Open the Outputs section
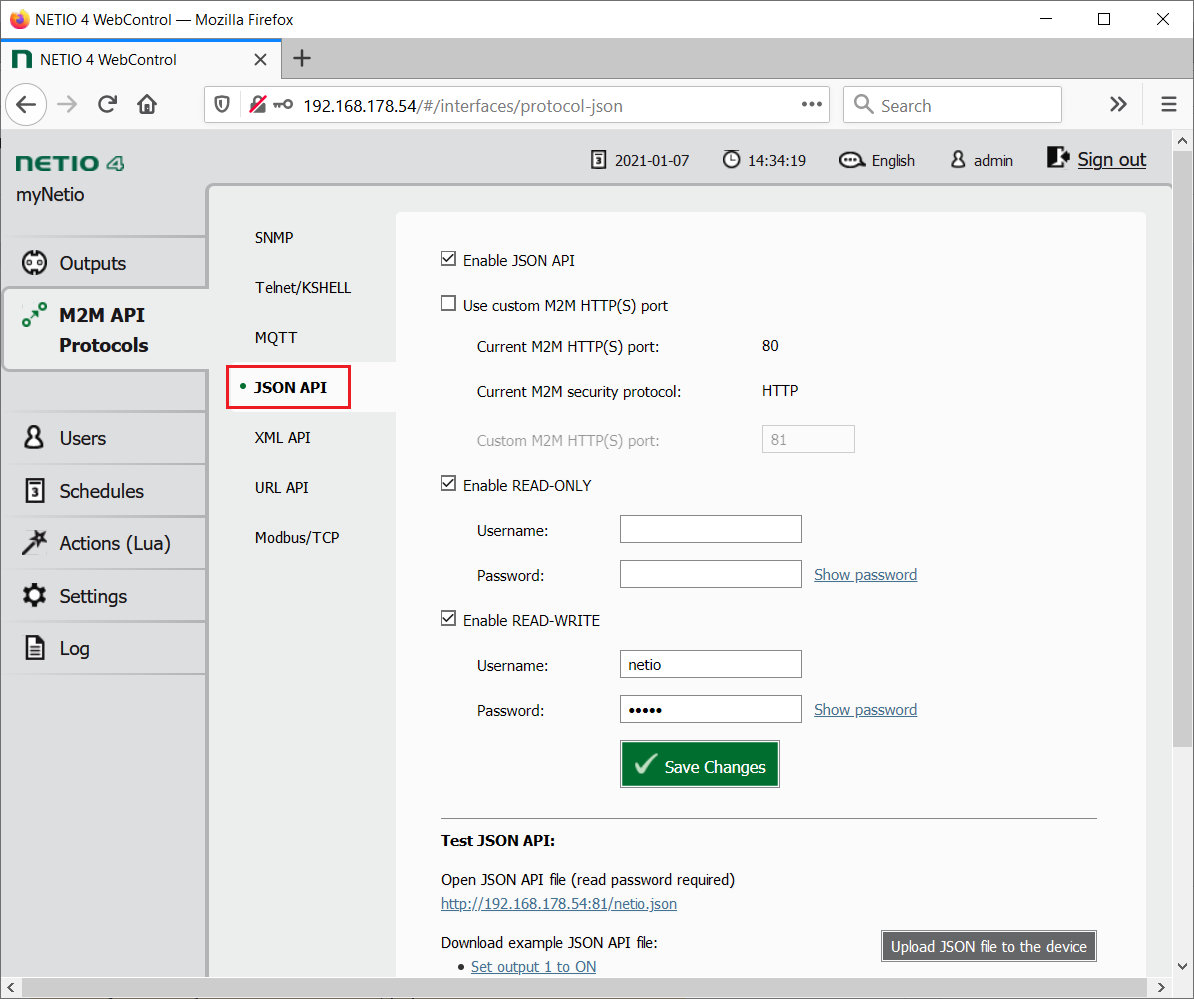This screenshot has height=999, width=1194. point(104,263)
